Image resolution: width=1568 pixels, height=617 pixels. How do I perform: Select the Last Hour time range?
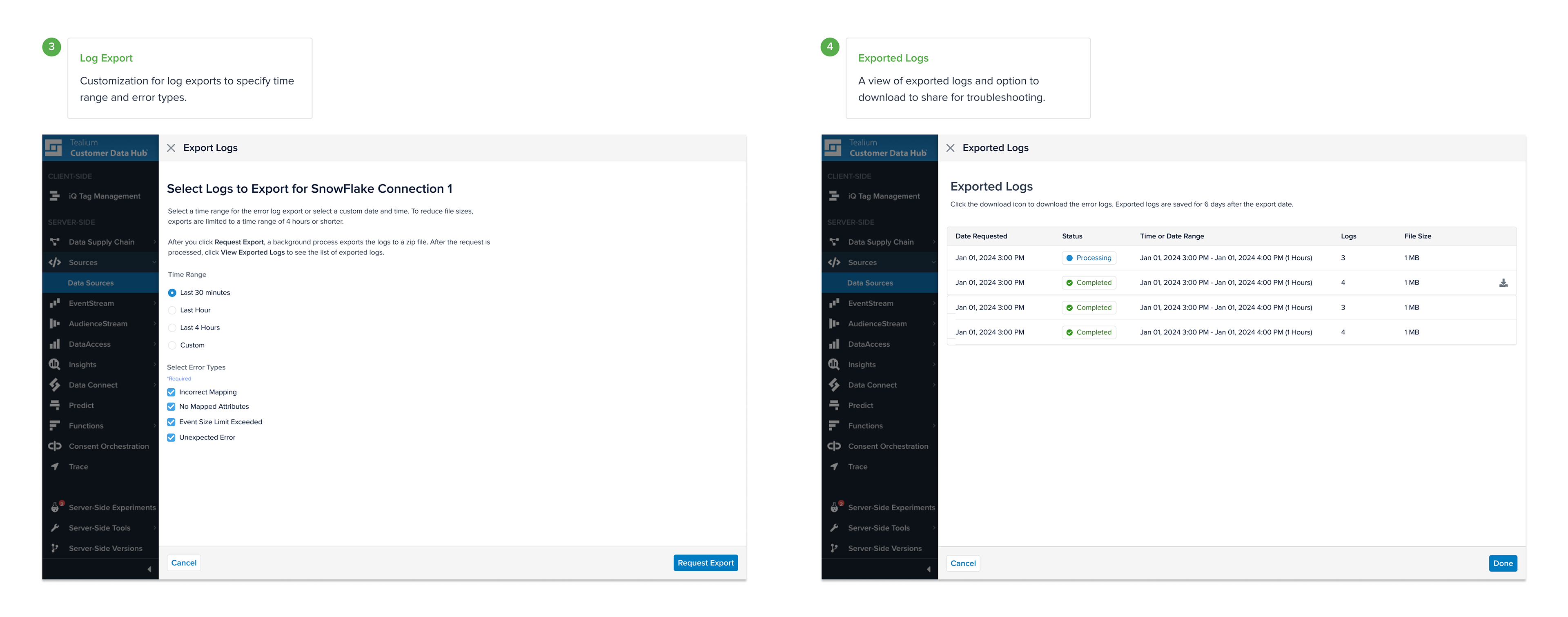coord(172,310)
